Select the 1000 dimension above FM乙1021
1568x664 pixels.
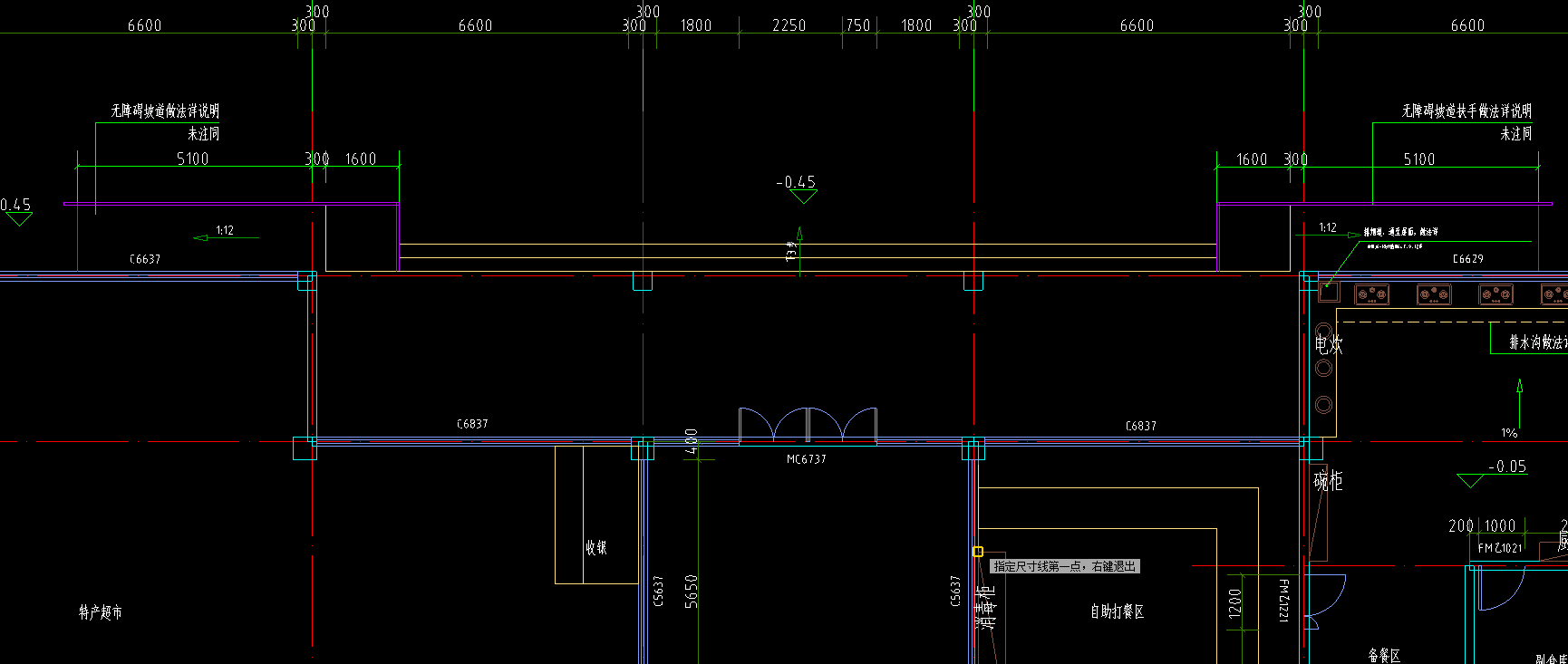(x=1499, y=525)
